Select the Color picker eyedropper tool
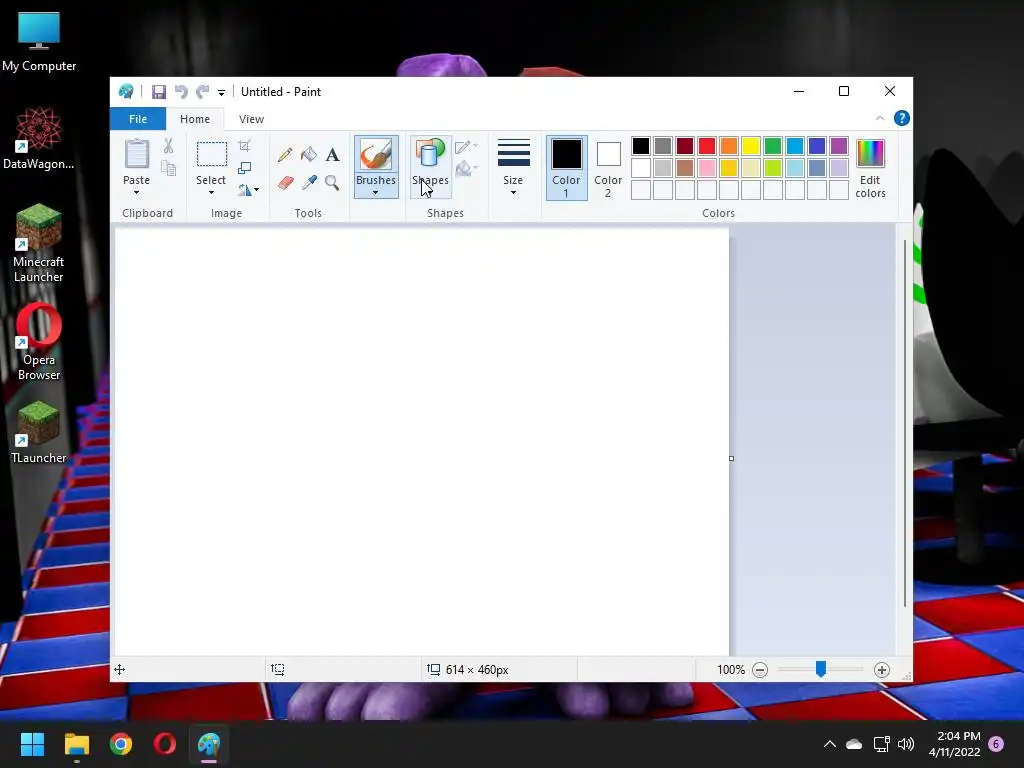Viewport: 1024px width, 768px height. coord(309,182)
